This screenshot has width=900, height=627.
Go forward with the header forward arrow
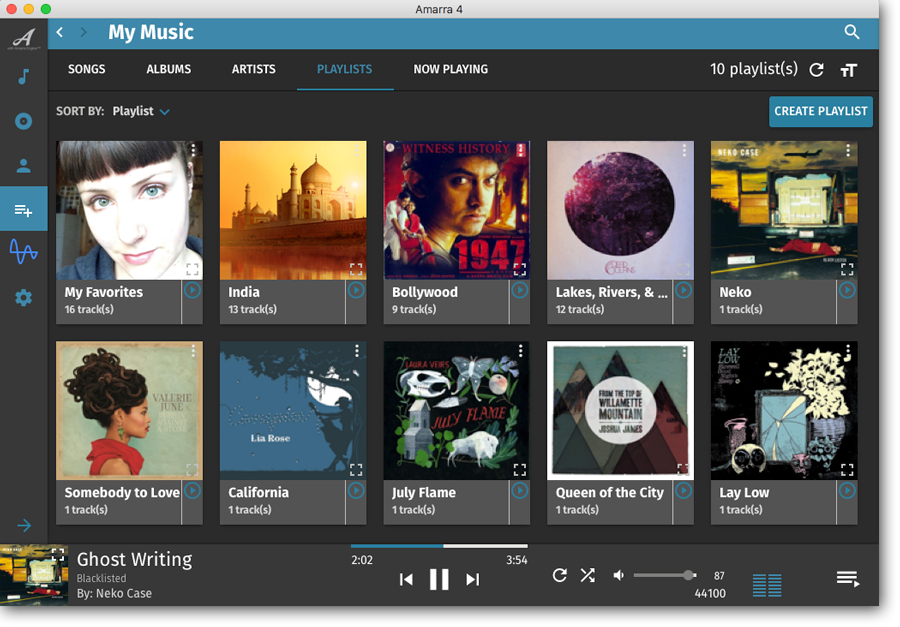click(x=83, y=32)
